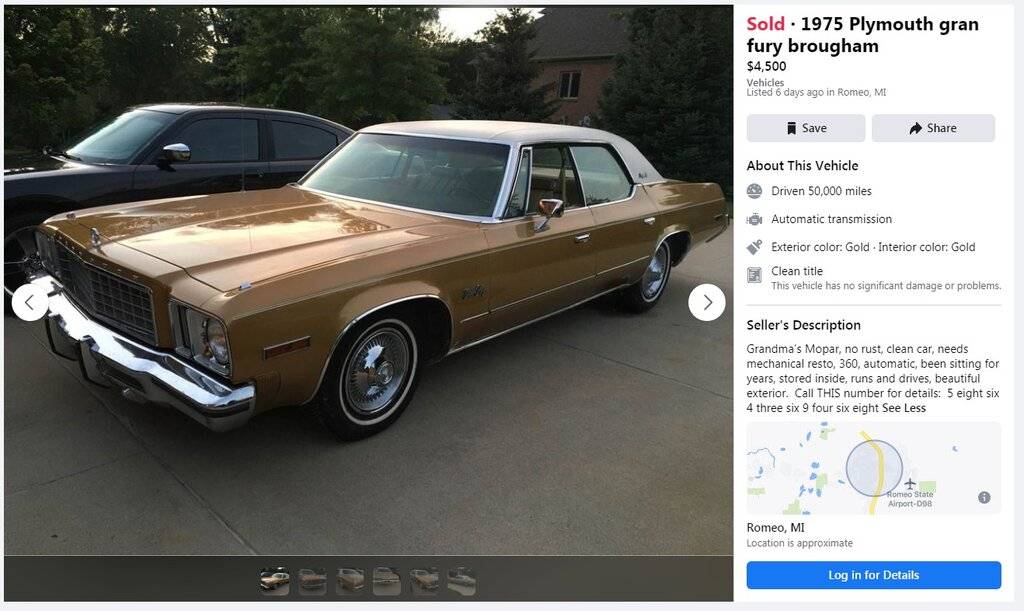The image size is (1024, 611).
Task: Select the first photo thumbnail
Action: [275, 580]
